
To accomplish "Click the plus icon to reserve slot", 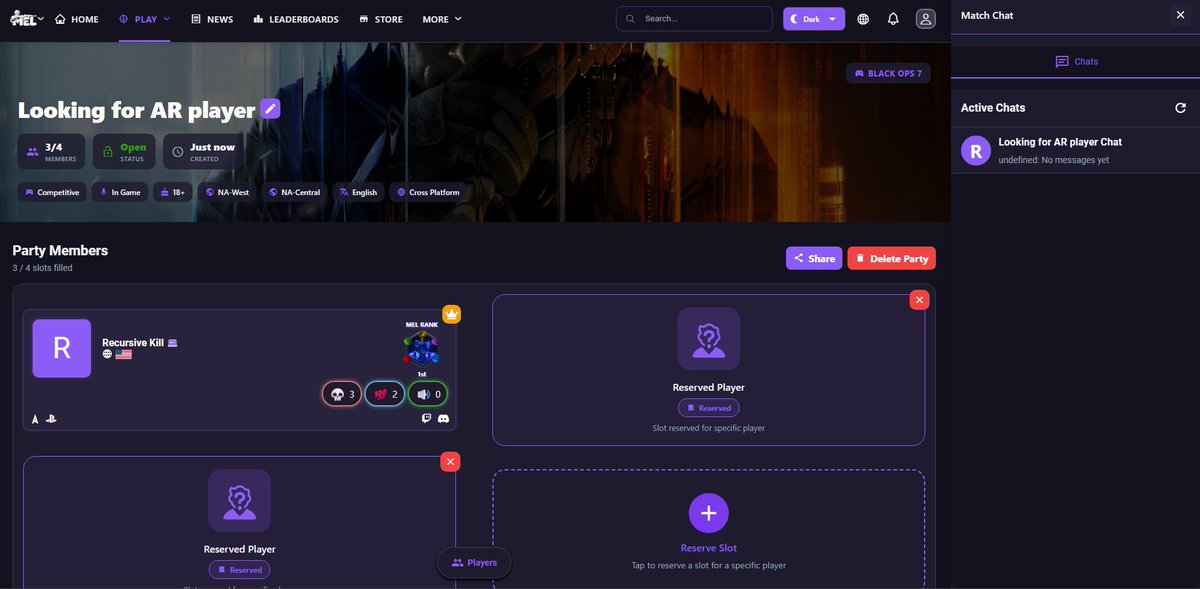I will coord(708,513).
